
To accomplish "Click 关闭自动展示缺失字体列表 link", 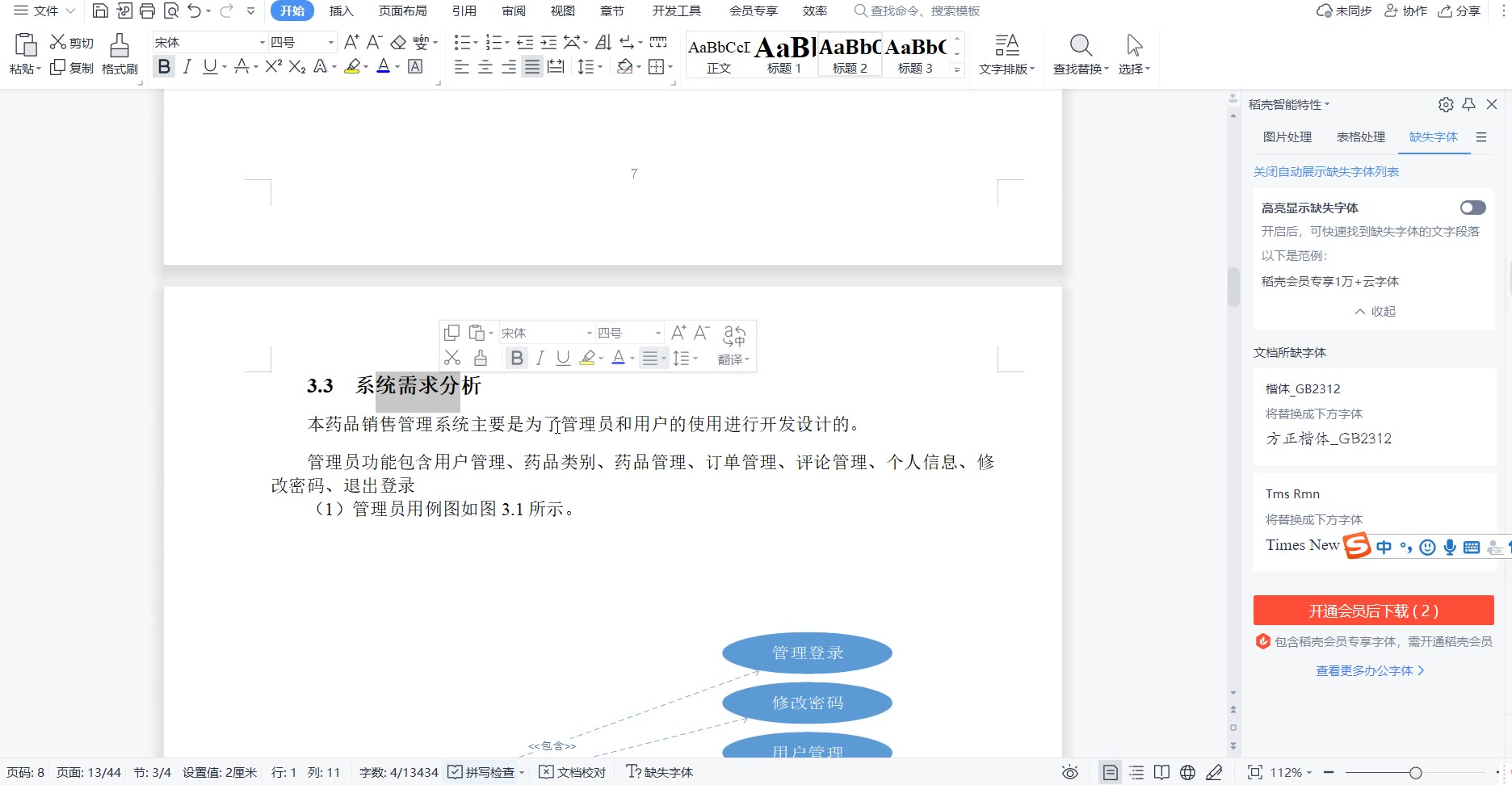I will tap(1326, 171).
